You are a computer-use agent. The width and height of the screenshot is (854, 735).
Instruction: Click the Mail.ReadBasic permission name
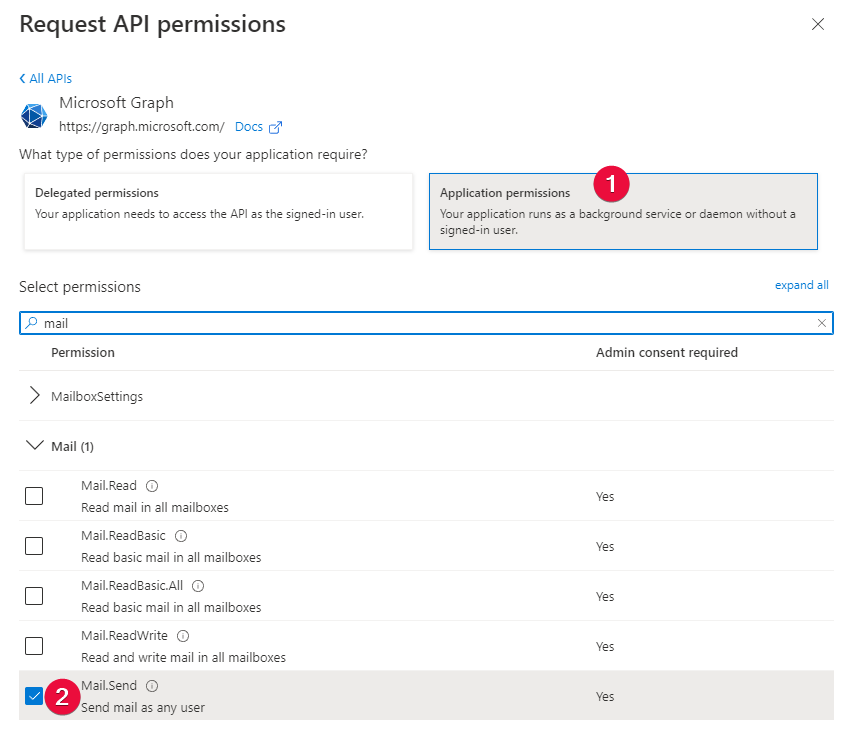pos(123,536)
